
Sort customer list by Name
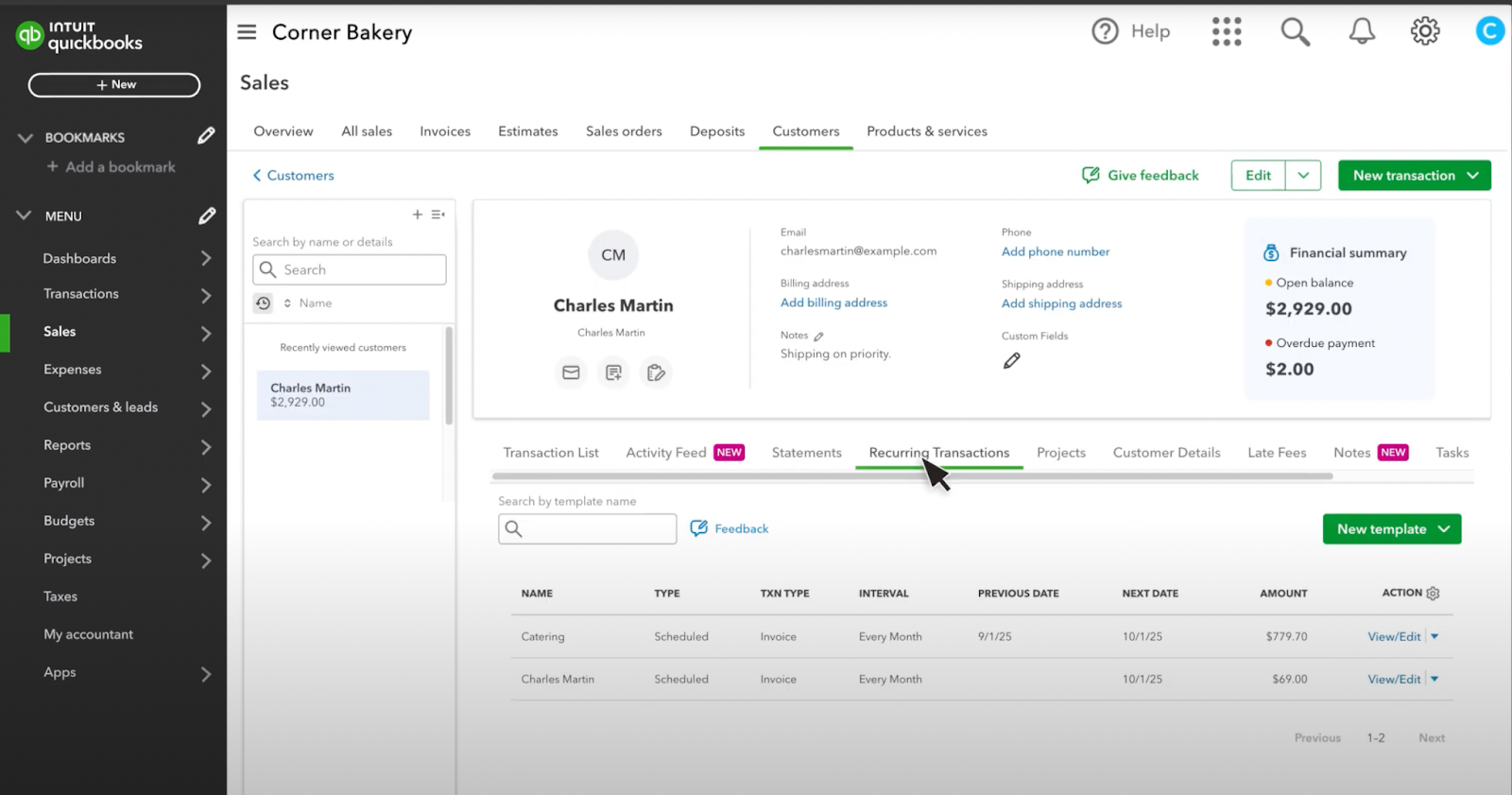click(308, 302)
